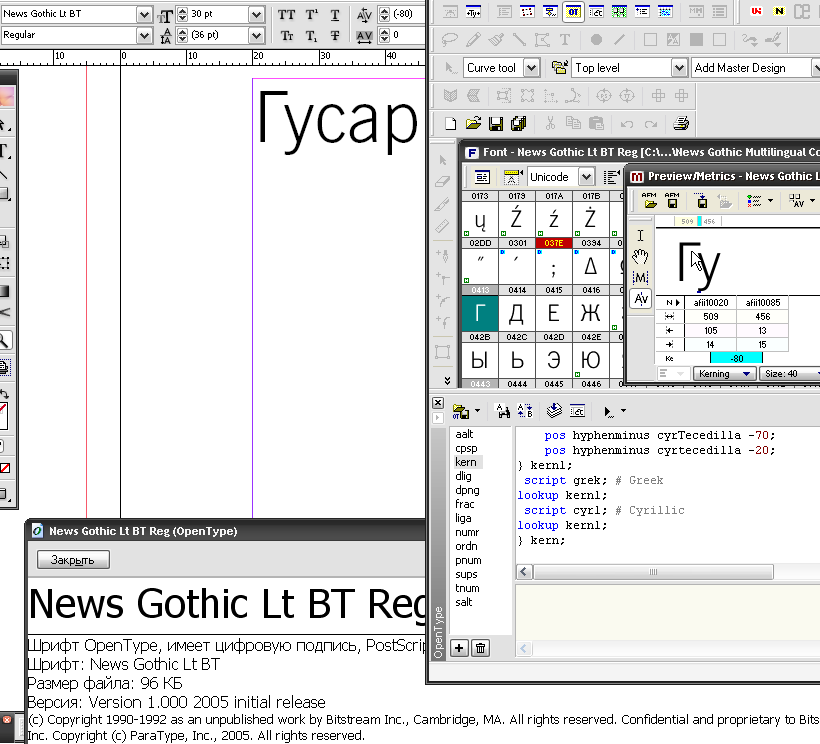
Task: Click the Закрыть button in font viewer
Action: pos(73,560)
